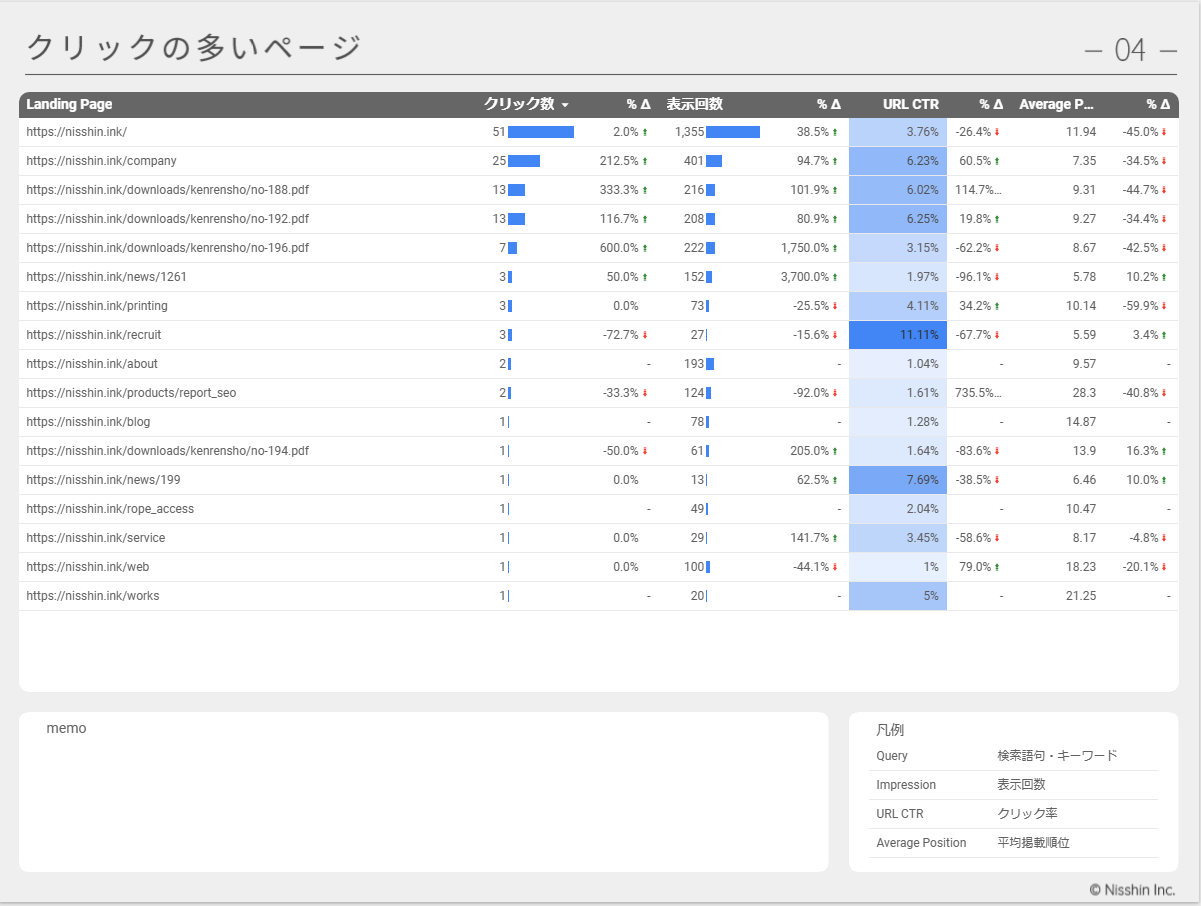Select the https://nisshin.ink/works row

pyautogui.click(x=598, y=596)
